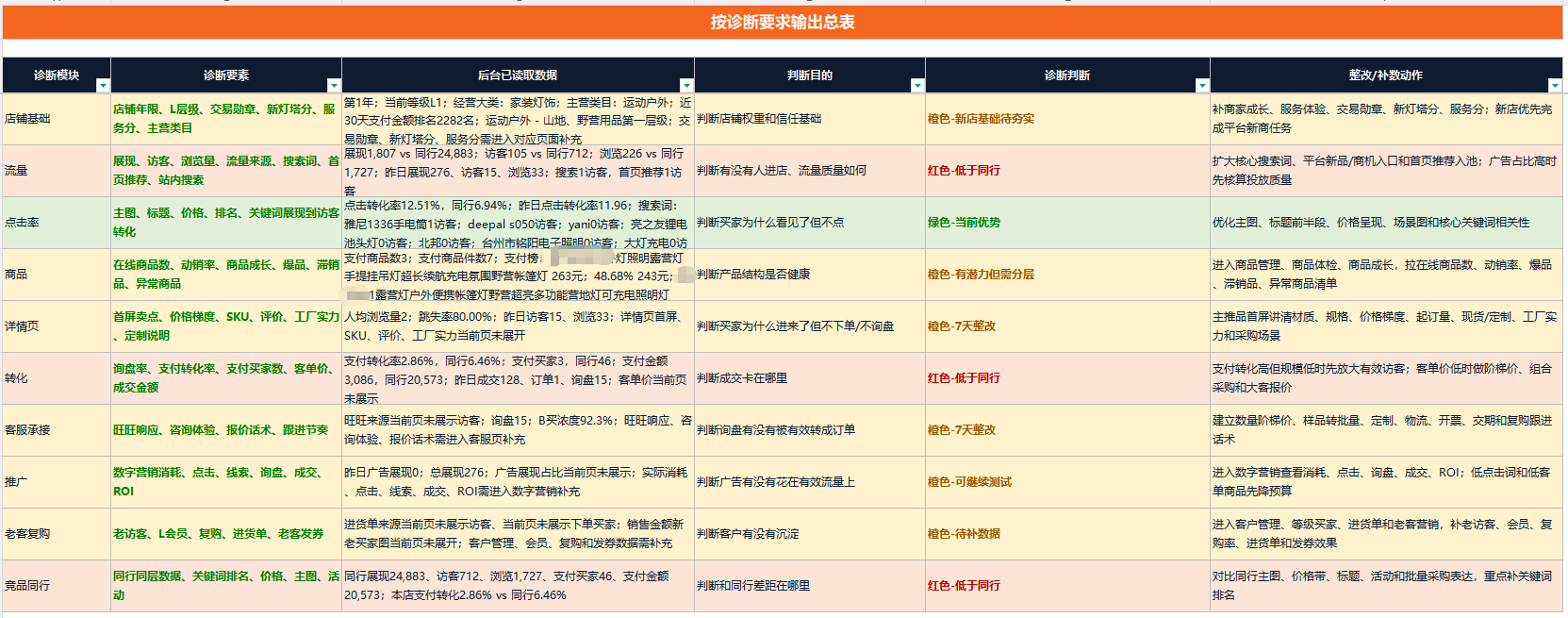
Task: Open the filter dropdown for 判断目的 column
Action: coord(917,86)
